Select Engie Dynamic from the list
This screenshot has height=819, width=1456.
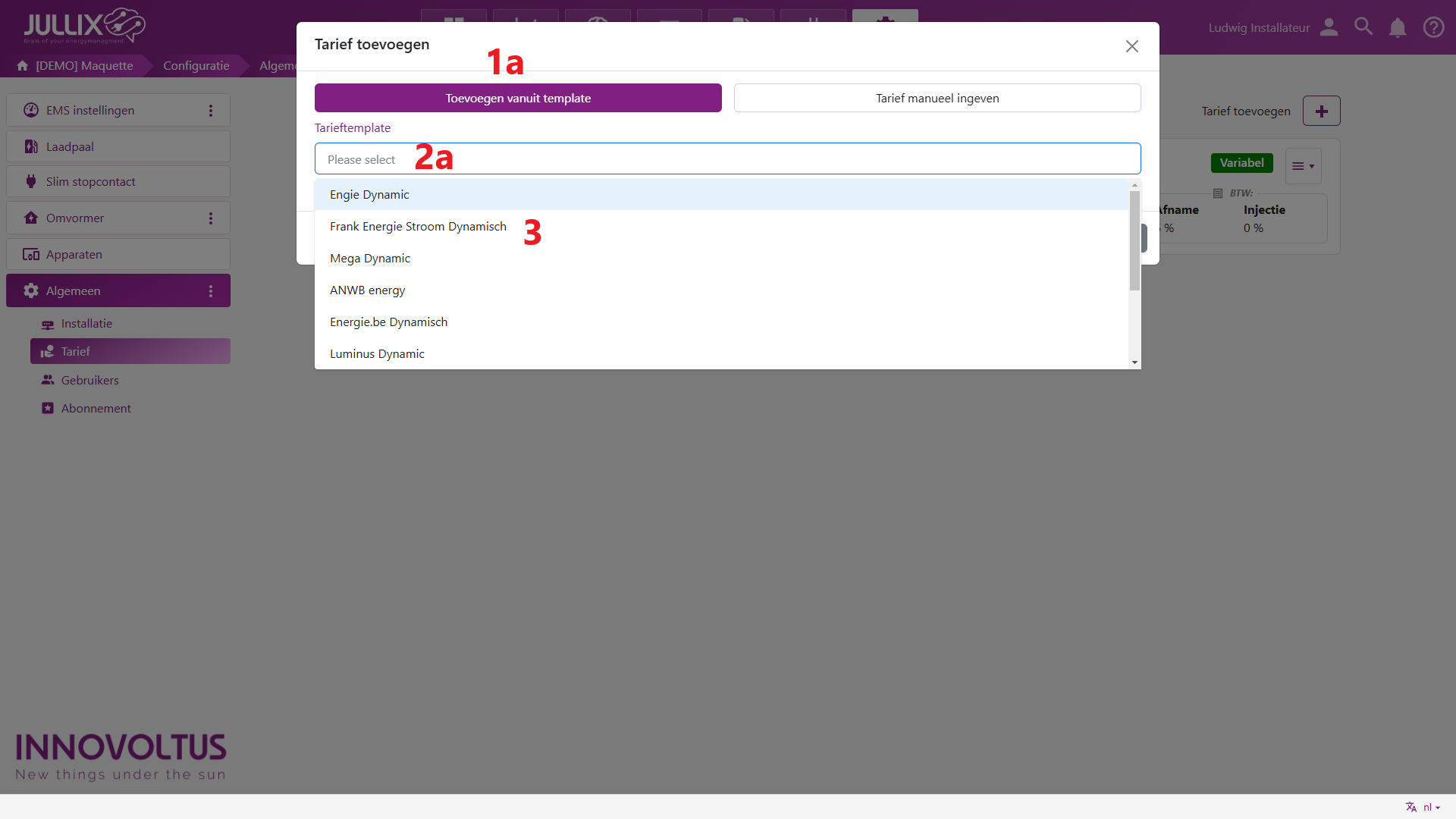(x=369, y=195)
